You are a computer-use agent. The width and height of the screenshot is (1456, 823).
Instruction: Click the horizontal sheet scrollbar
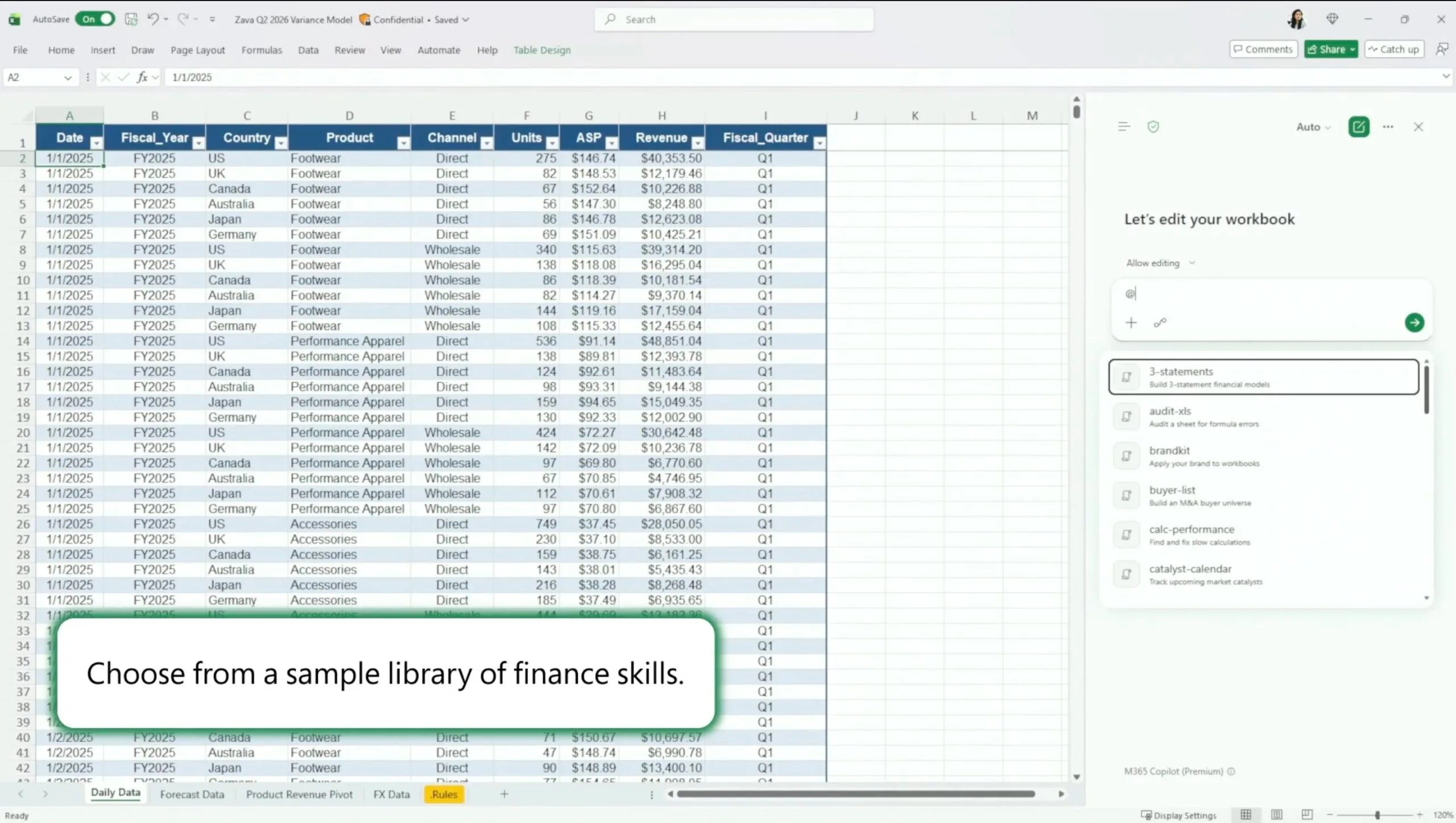(x=855, y=794)
